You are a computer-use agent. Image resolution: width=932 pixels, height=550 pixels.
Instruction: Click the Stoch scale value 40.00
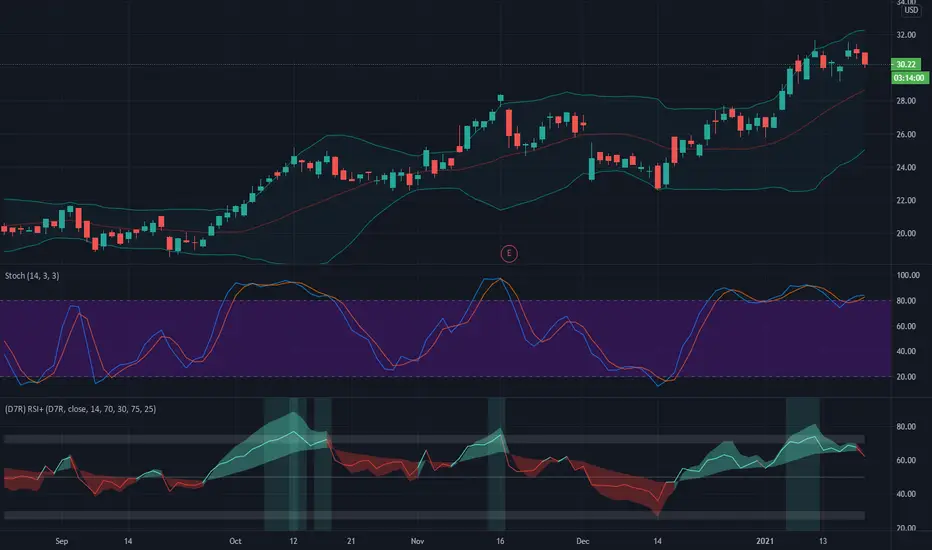pos(906,351)
